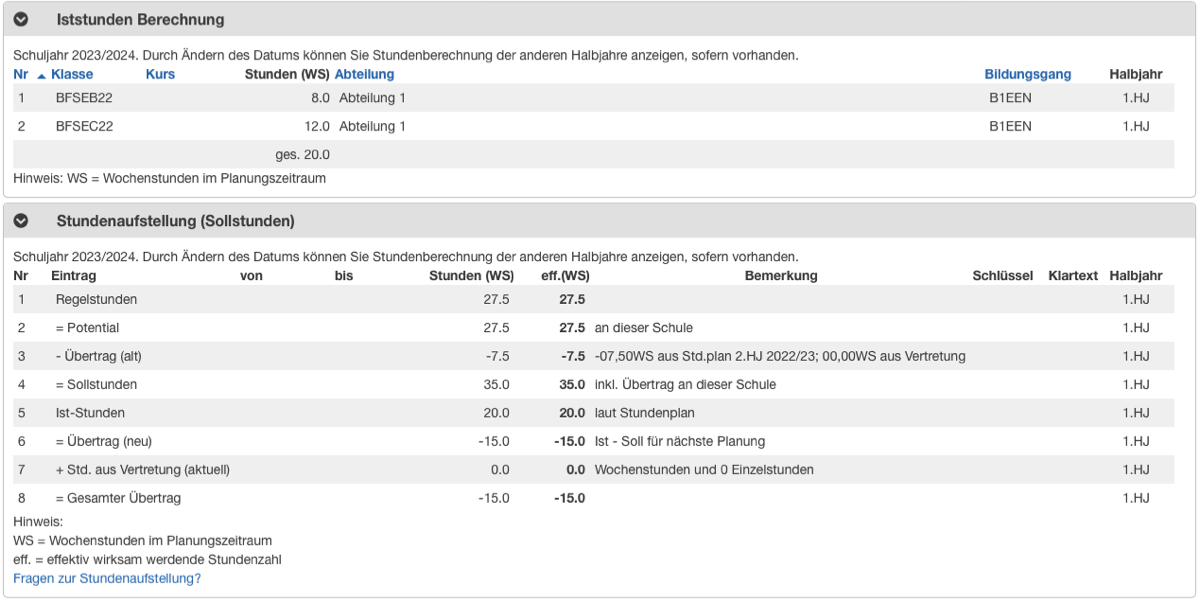Toggle the Nr column sort arrow
Screen dimensions: 1200x602
pos(41,75)
